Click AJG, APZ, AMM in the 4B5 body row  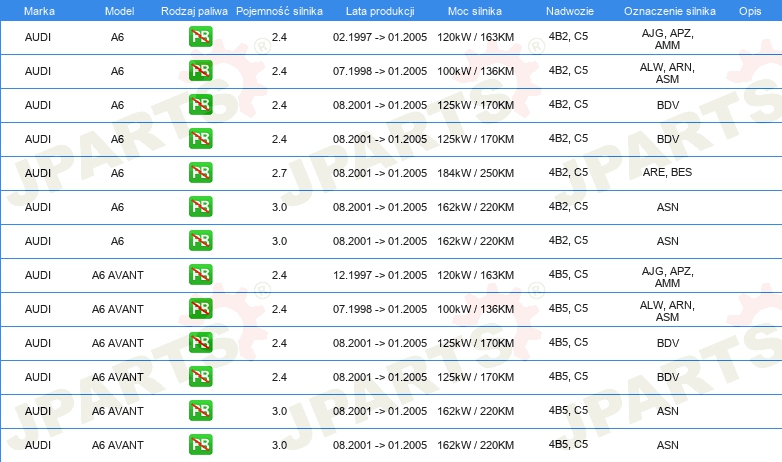(x=667, y=277)
